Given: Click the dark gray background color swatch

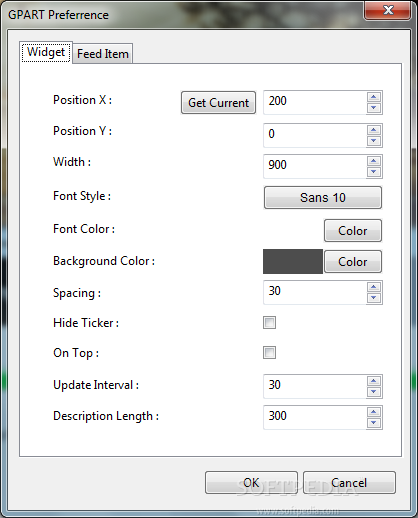Looking at the screenshot, I should pos(293,262).
